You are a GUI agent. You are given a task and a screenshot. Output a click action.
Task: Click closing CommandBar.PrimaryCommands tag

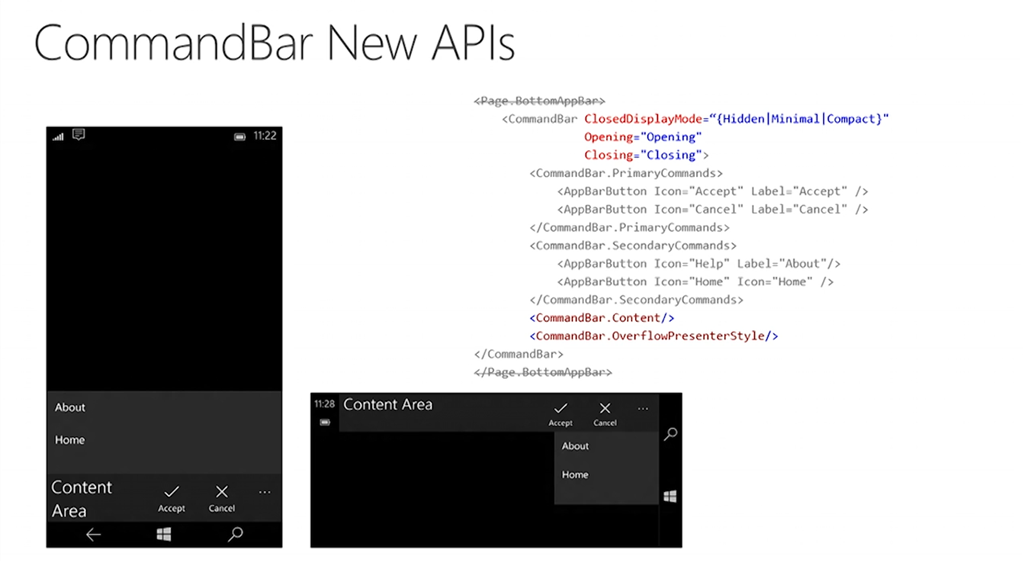point(630,227)
